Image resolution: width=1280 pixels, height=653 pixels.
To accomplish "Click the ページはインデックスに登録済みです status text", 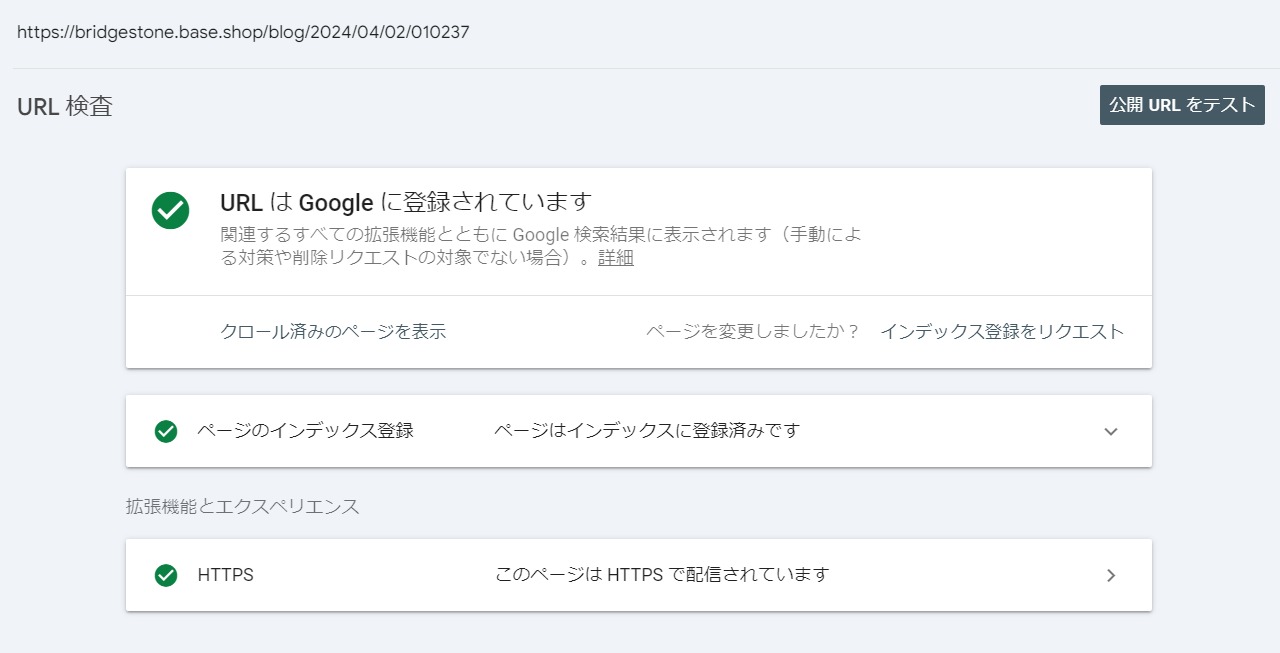I will [x=647, y=431].
